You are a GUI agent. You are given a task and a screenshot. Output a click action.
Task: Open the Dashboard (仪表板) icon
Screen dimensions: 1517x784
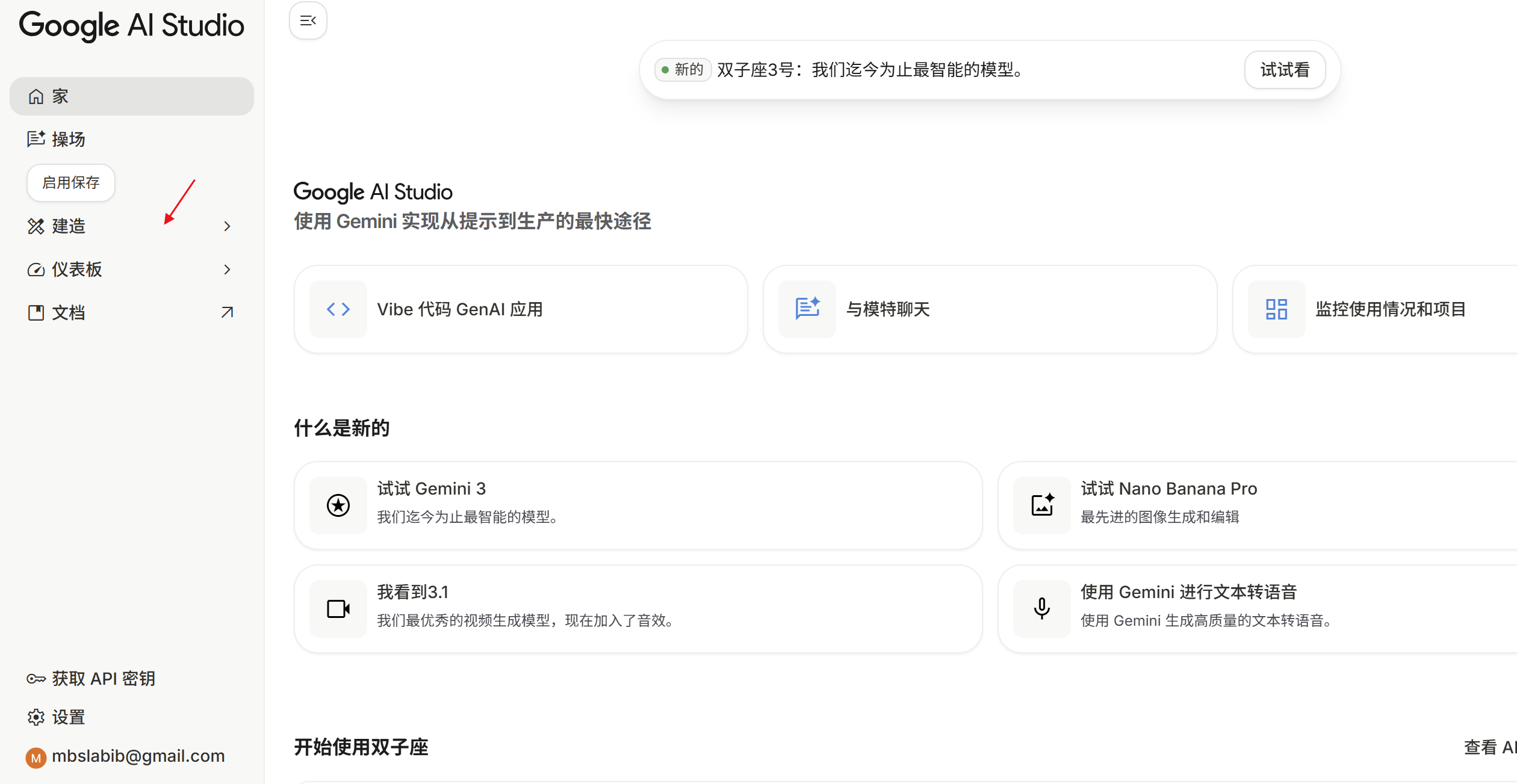pyautogui.click(x=36, y=269)
